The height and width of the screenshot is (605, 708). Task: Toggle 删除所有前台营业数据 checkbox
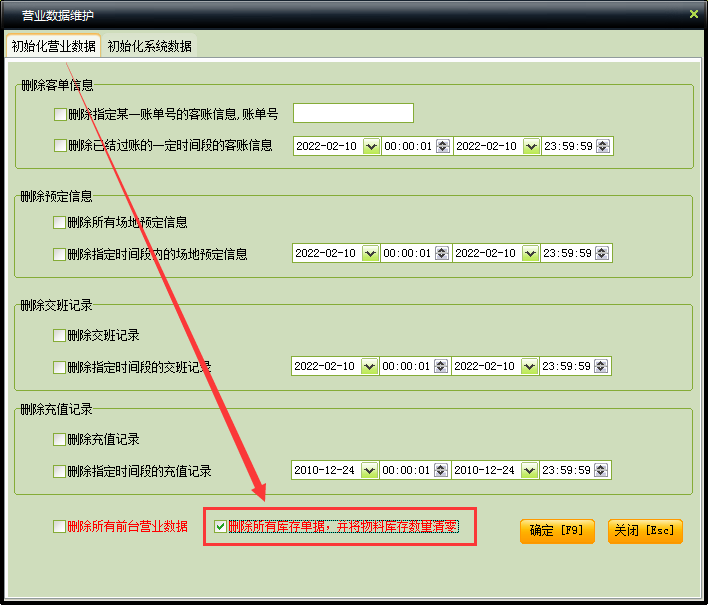tap(59, 526)
